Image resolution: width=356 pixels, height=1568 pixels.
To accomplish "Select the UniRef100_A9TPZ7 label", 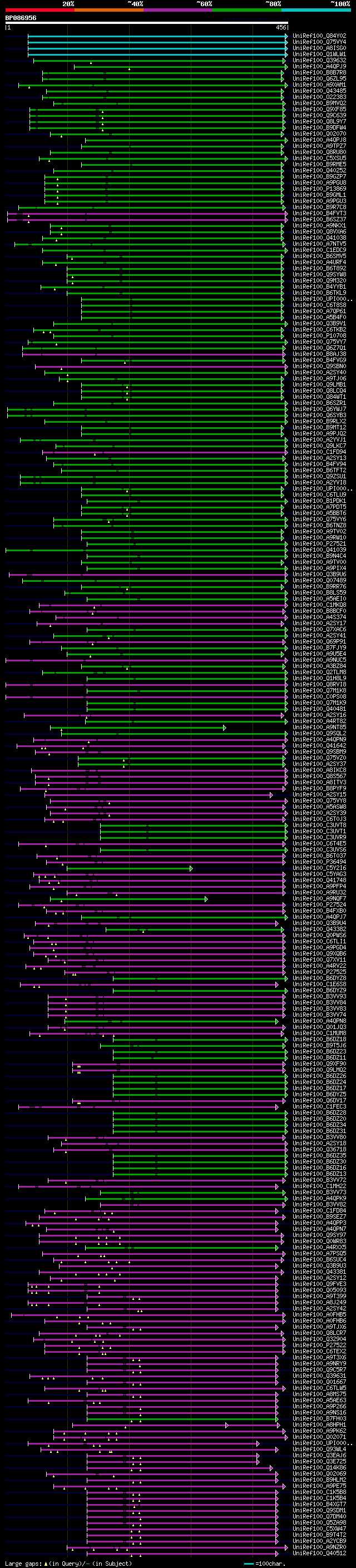I will pyautogui.click(x=319, y=146).
